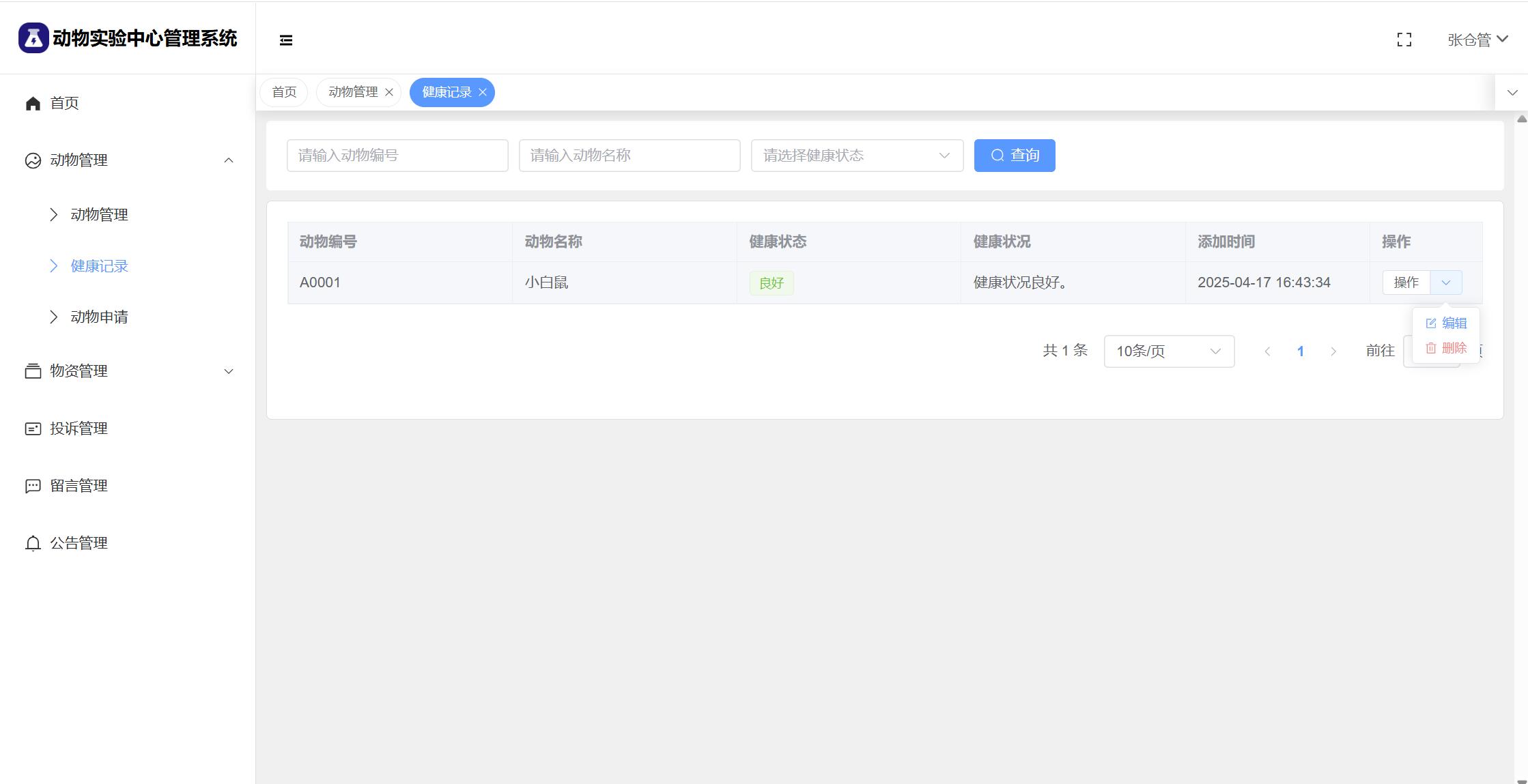Viewport: 1528px width, 784px height.
Task: Switch to the 首页 tab
Action: click(284, 92)
